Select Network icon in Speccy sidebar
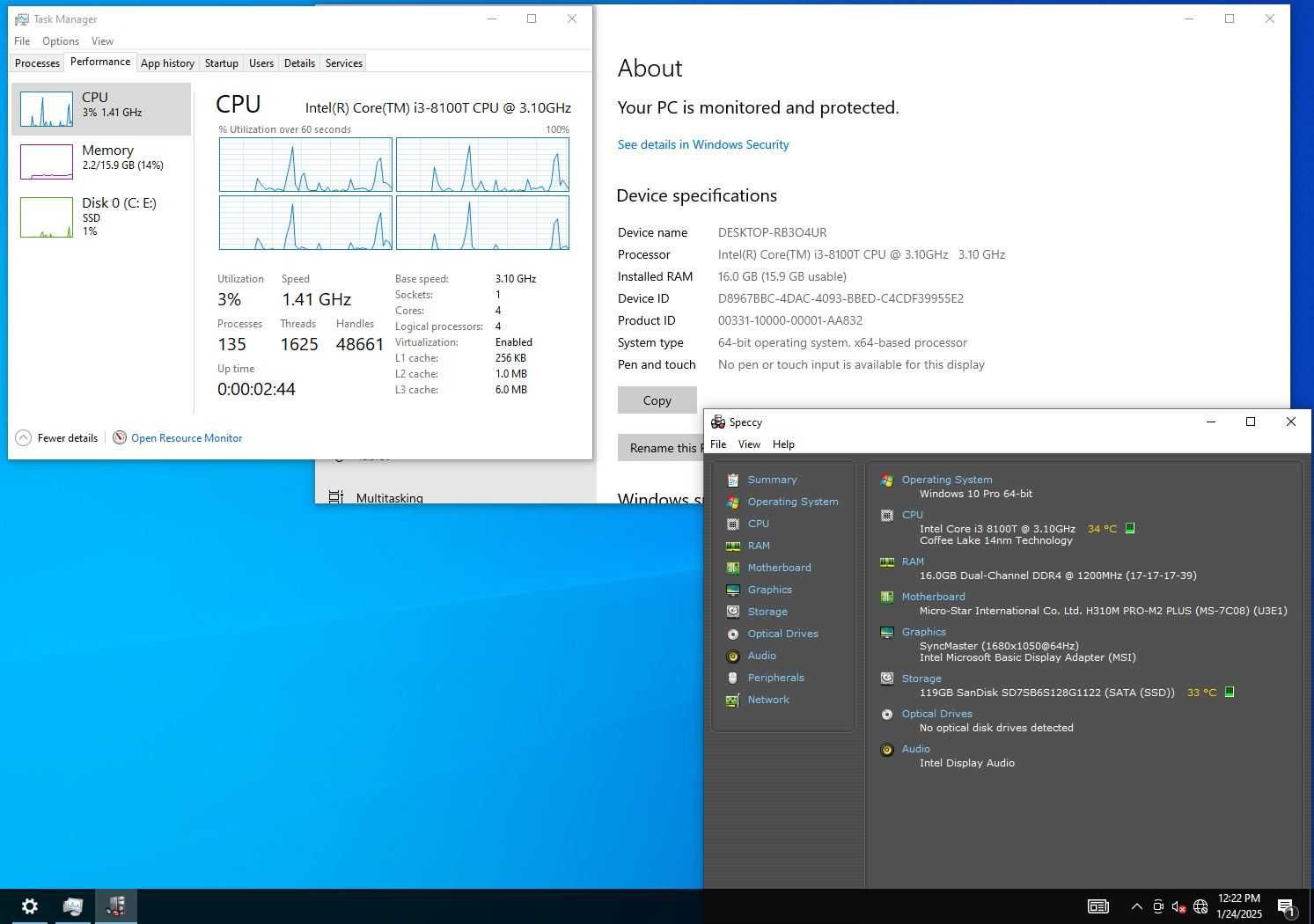 coord(732,700)
